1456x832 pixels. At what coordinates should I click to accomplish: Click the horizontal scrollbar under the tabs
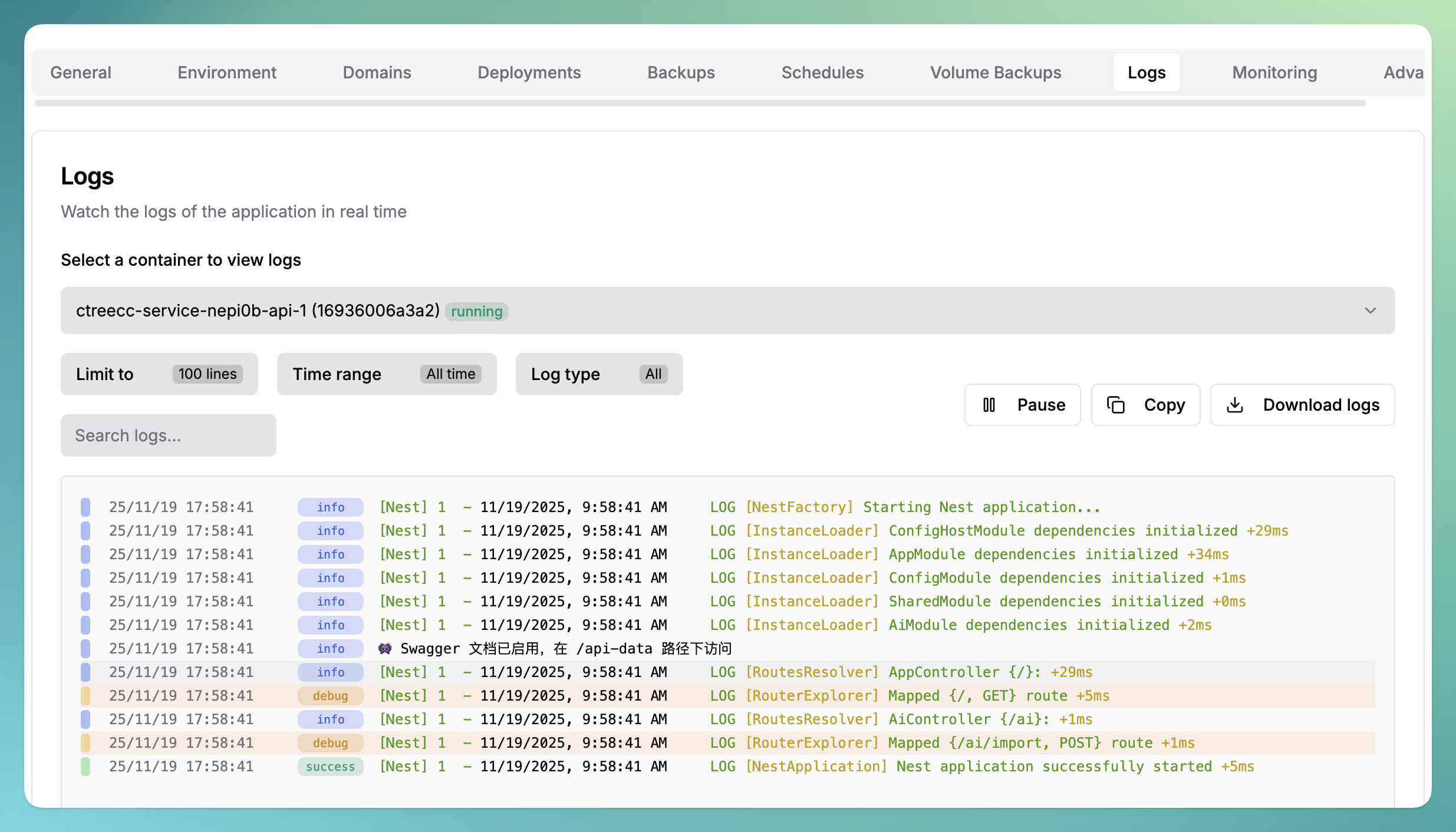point(700,103)
